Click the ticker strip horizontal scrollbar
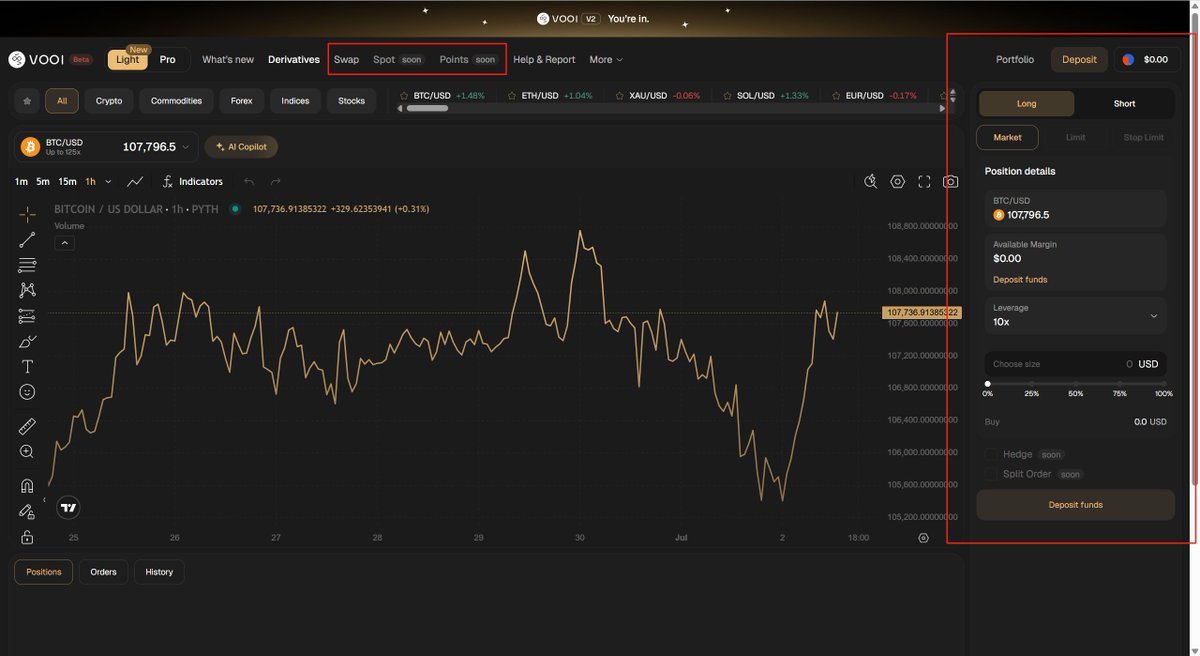The height and width of the screenshot is (656, 1200). pos(427,108)
